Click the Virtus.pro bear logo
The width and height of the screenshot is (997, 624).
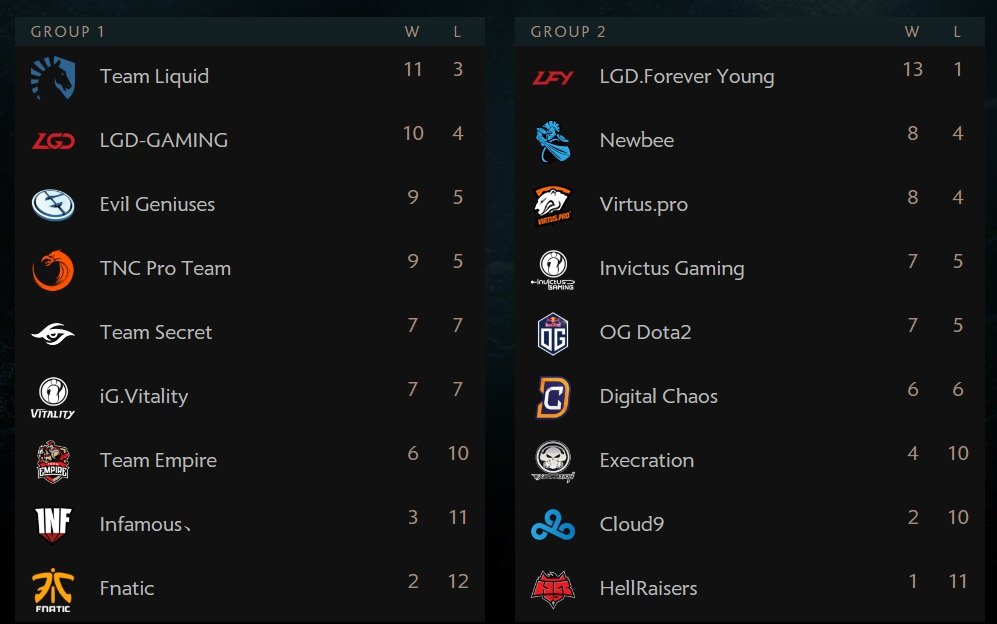tap(553, 205)
